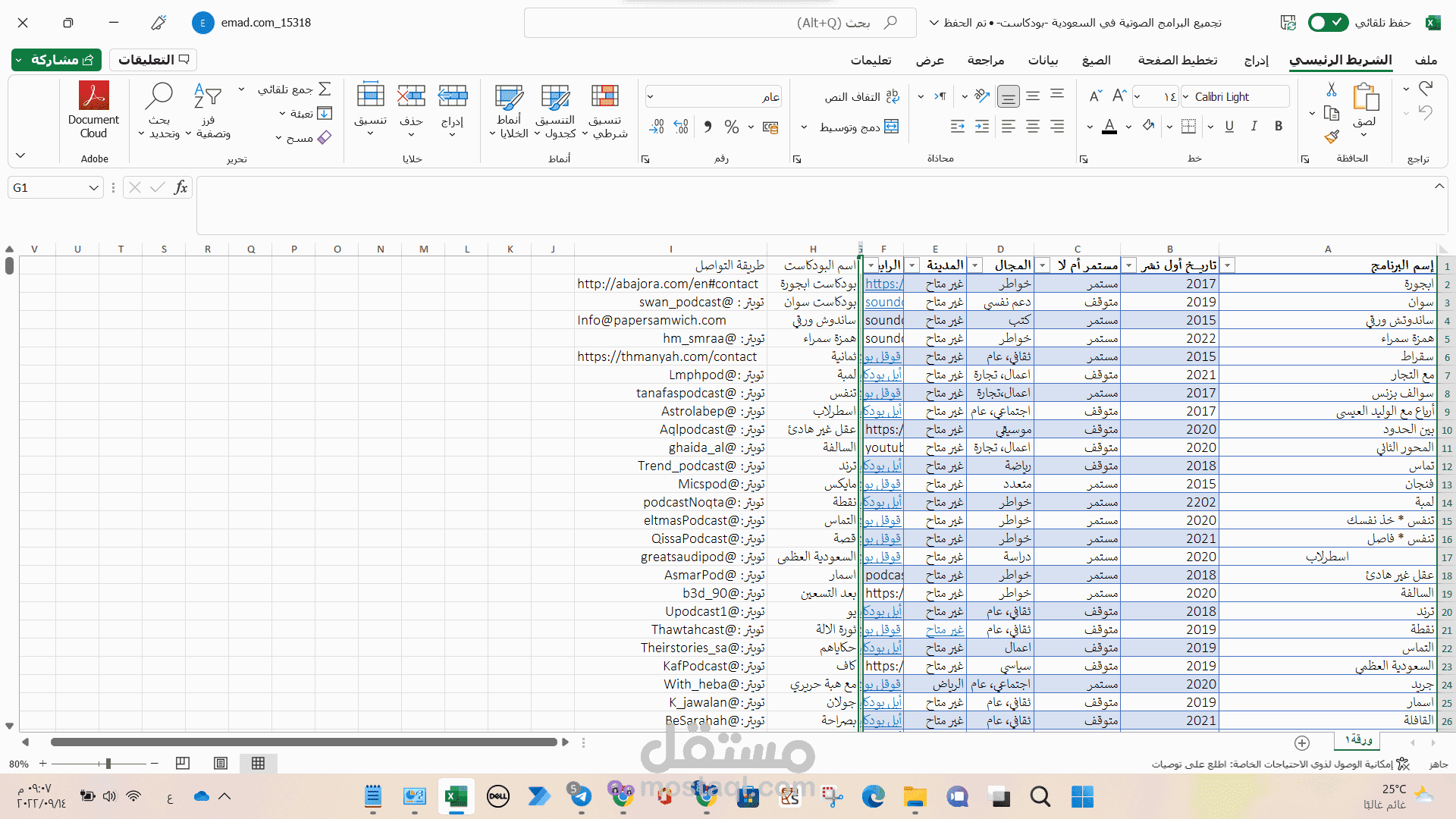Image resolution: width=1456 pixels, height=819 pixels.
Task: Toggle the AutoSave switch
Action: point(1328,23)
